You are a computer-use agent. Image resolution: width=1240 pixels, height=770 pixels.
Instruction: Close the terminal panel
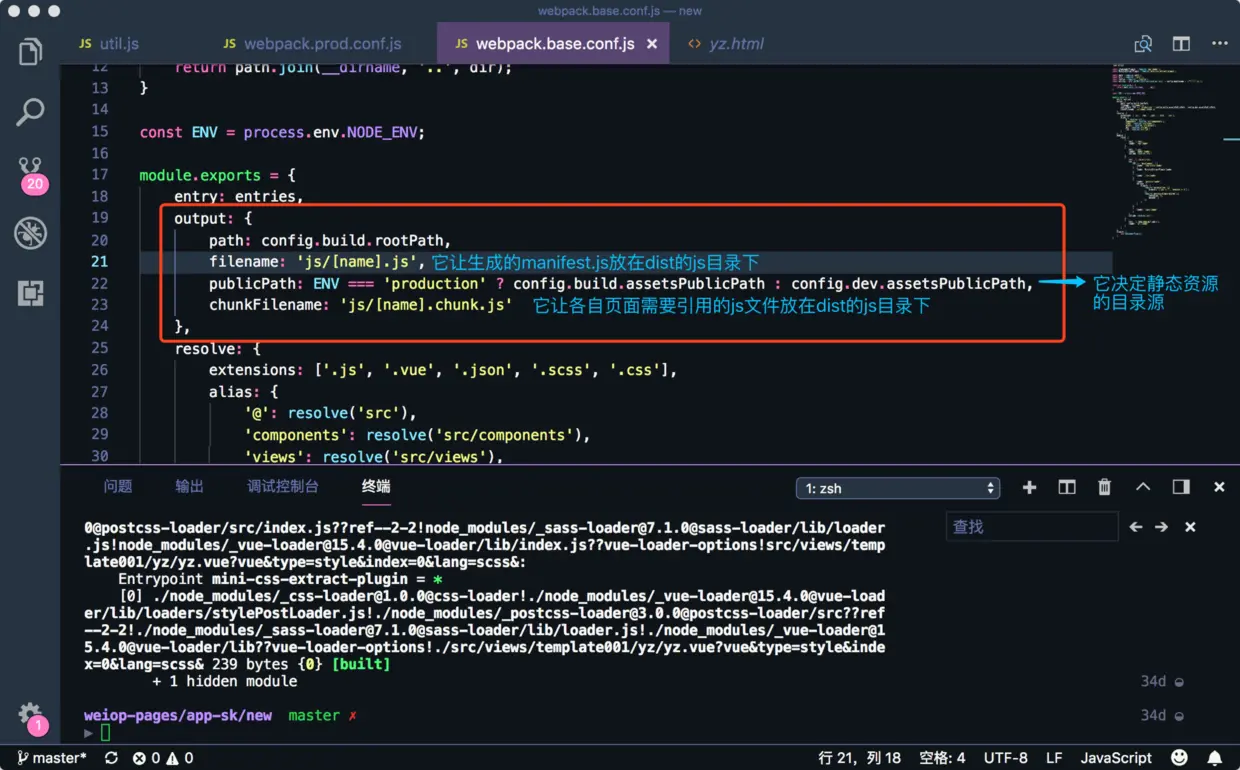click(x=1219, y=487)
